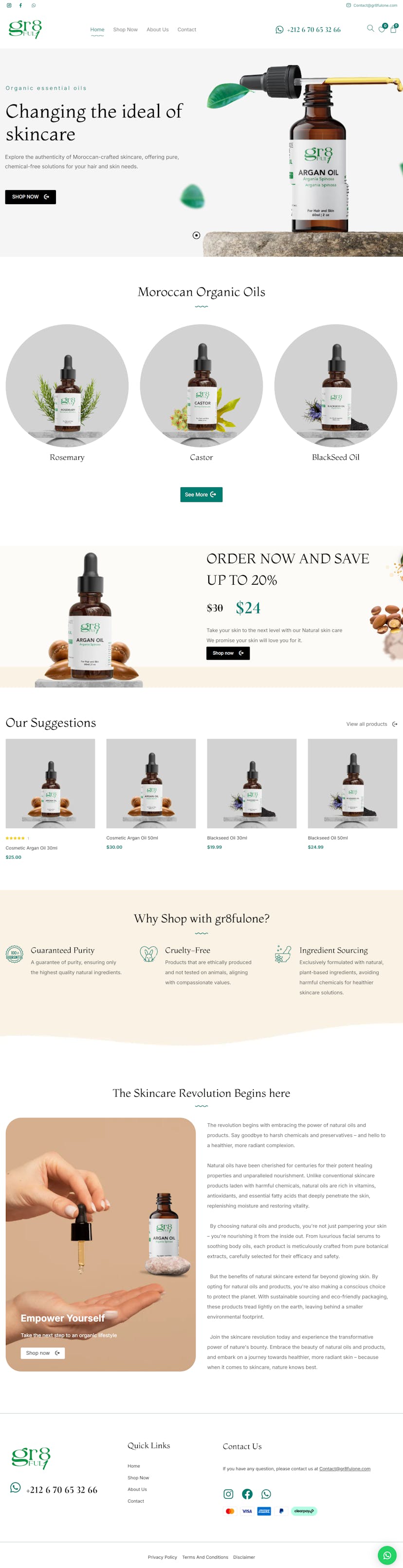Click the search magnifier icon
Viewport: 403px width, 1568px height.
tap(370, 28)
